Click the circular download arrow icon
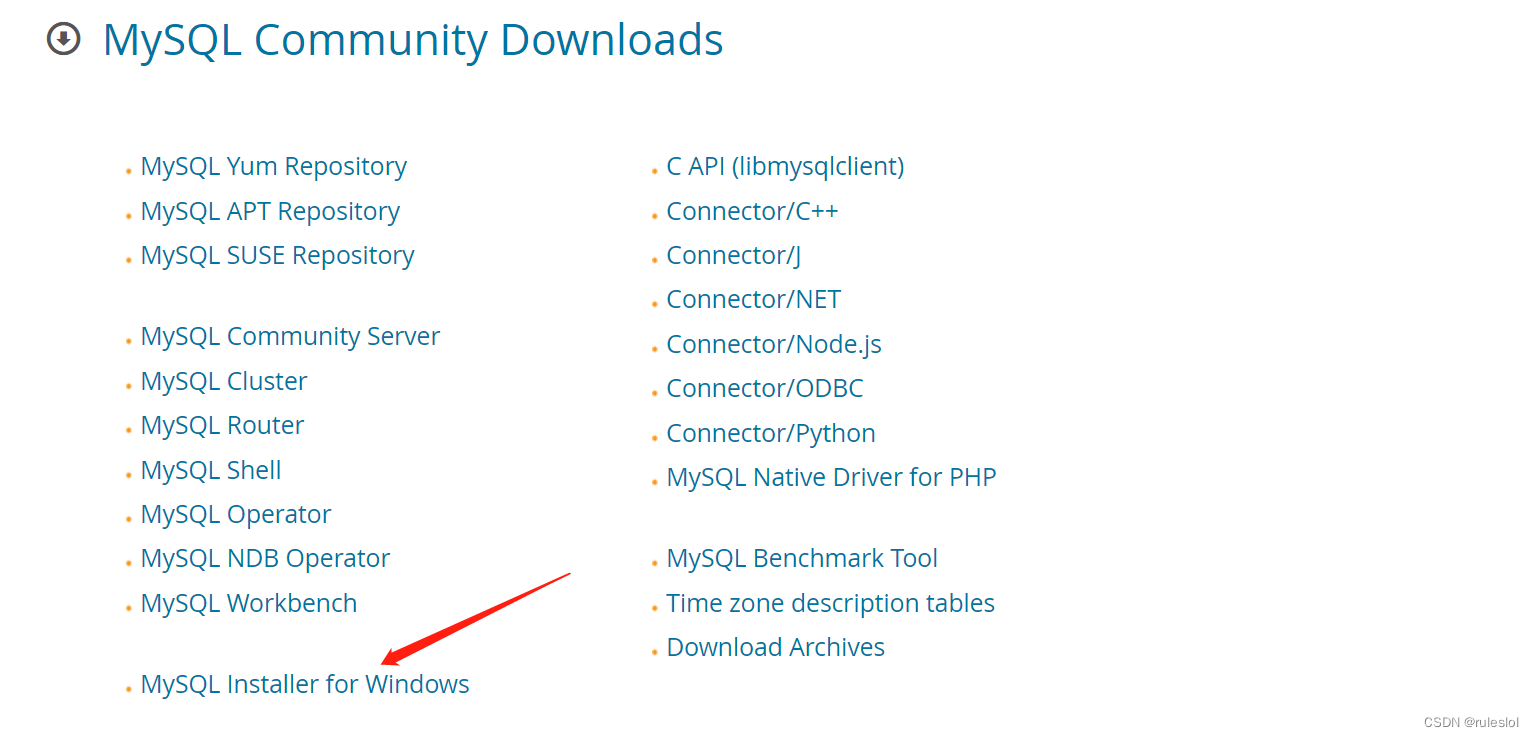Image resolution: width=1534 pixels, height=737 pixels. click(63, 39)
